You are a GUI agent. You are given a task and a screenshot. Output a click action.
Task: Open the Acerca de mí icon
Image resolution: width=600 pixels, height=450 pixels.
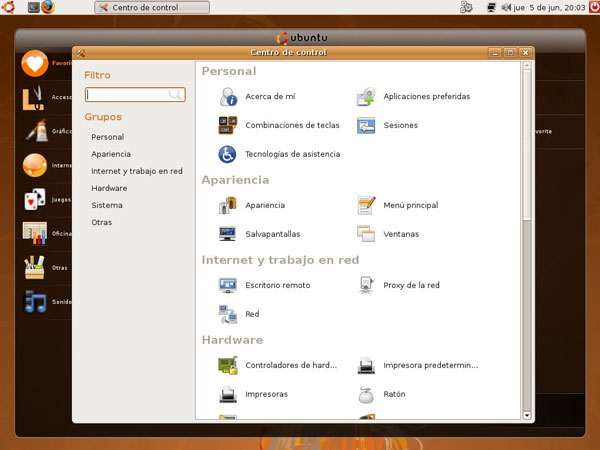pyautogui.click(x=228, y=96)
